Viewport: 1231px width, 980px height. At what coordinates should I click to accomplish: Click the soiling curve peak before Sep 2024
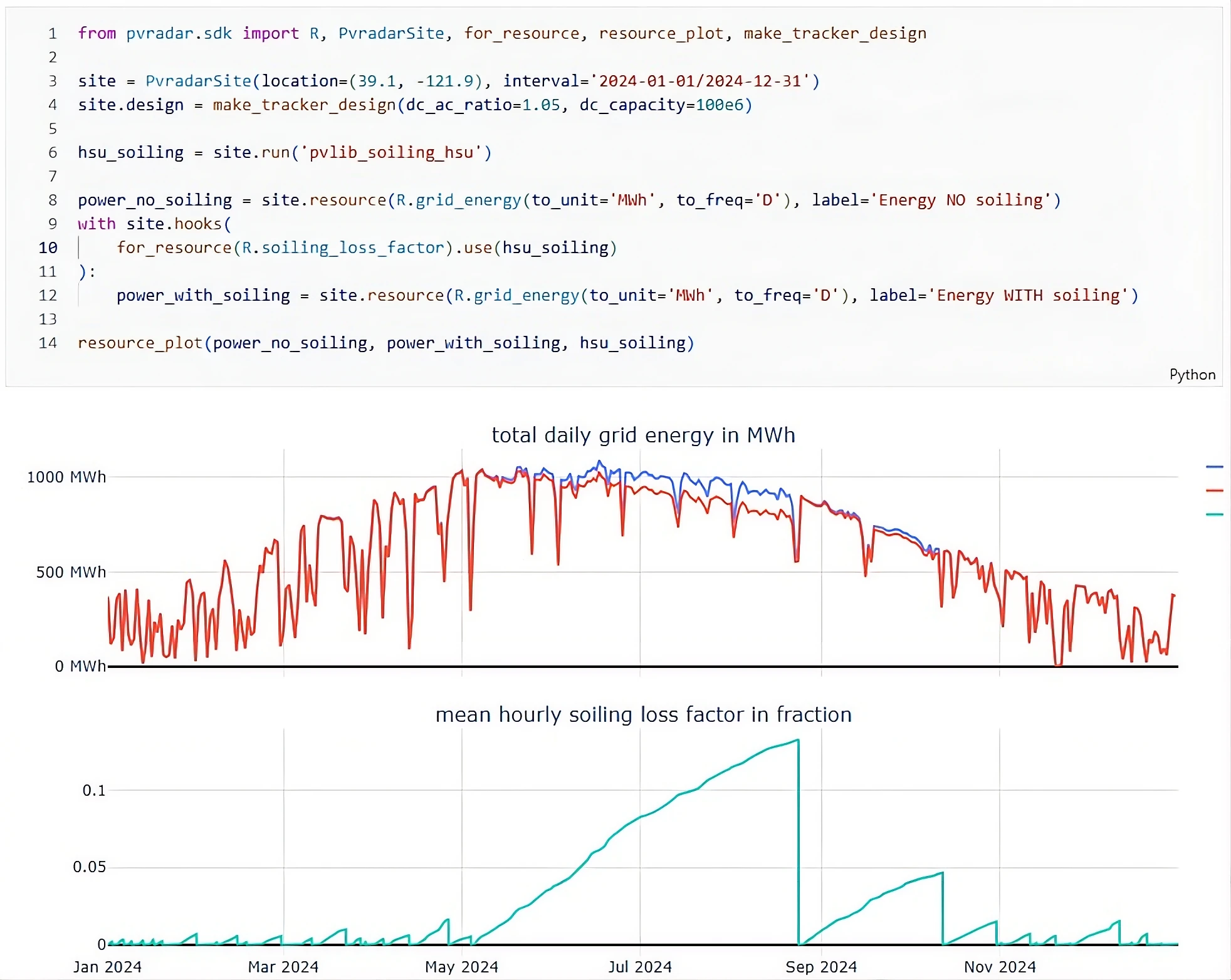797,741
